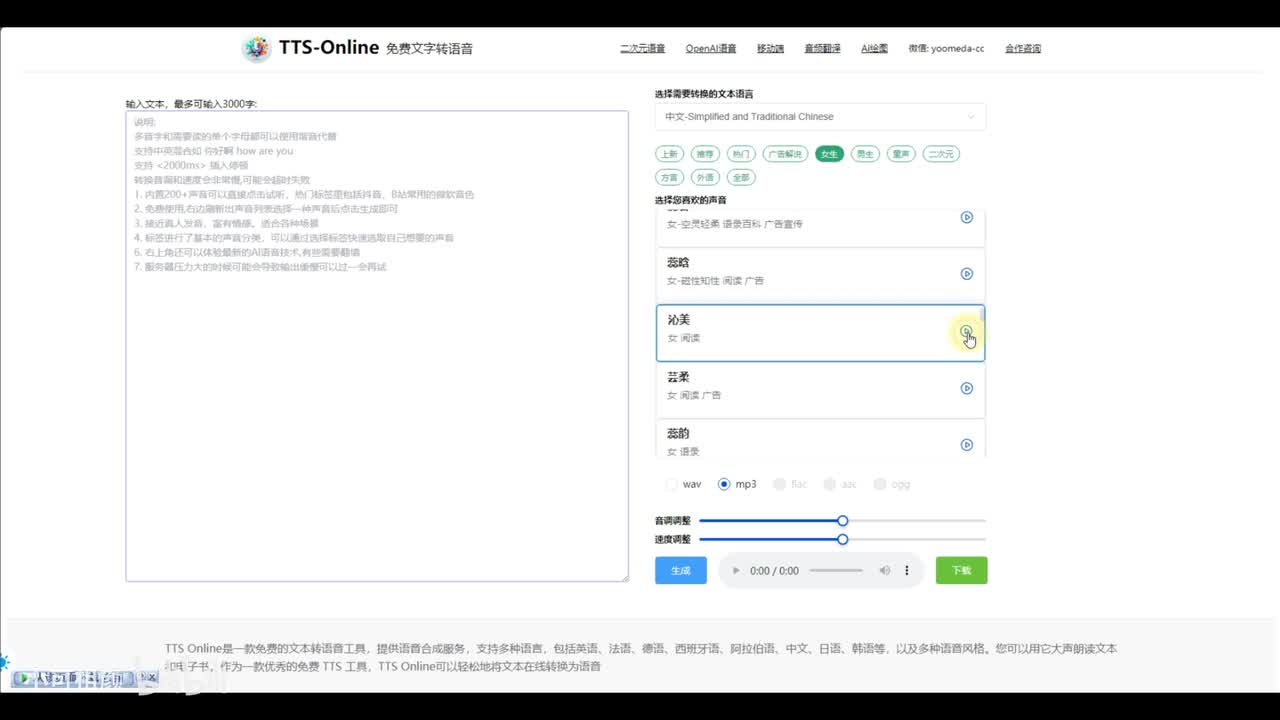Viewport: 1280px width, 720px height.
Task: Play the 芸柔 voice preview
Action: click(x=966, y=388)
